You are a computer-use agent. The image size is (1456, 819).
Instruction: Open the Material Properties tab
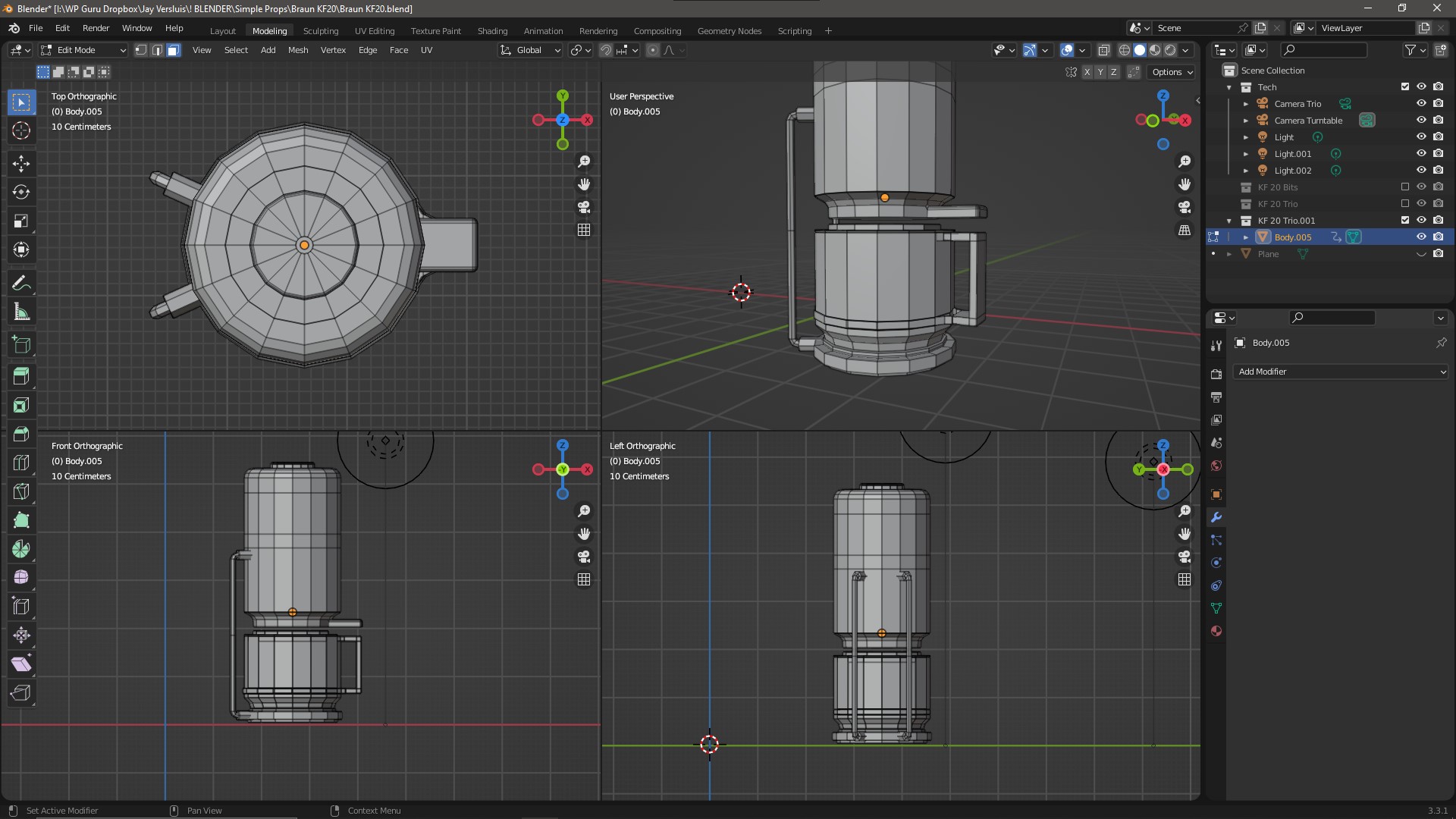click(x=1216, y=630)
